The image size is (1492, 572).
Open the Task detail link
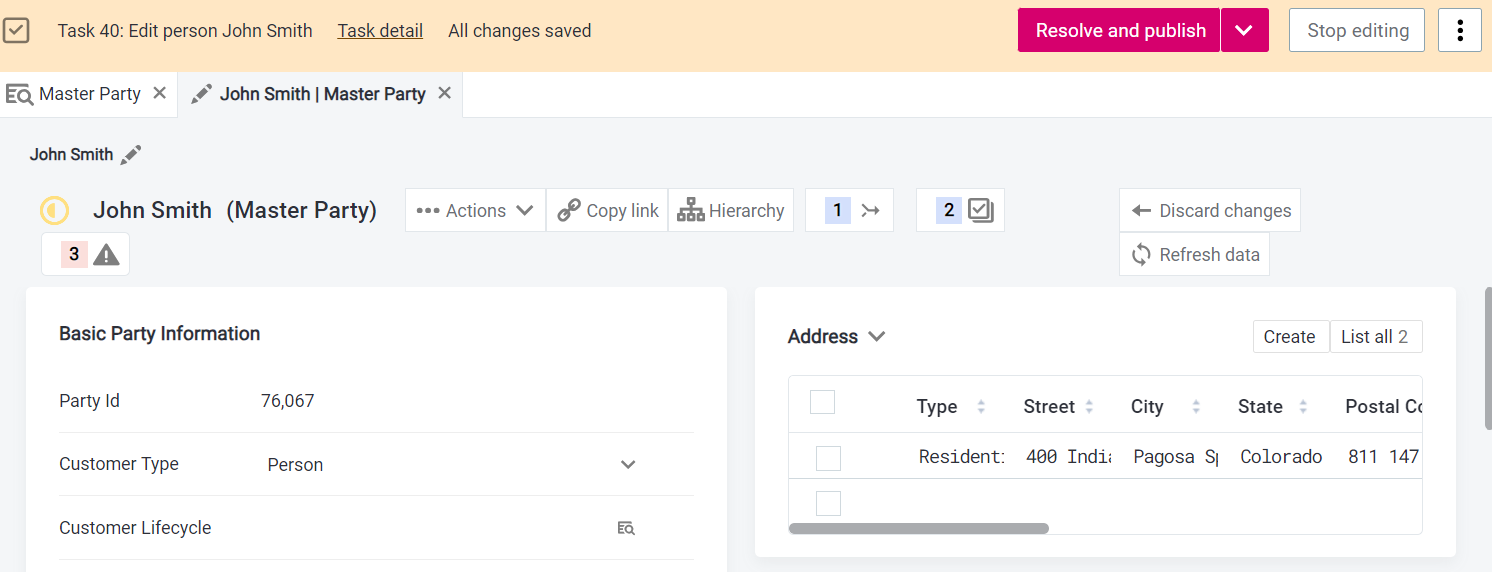[380, 31]
